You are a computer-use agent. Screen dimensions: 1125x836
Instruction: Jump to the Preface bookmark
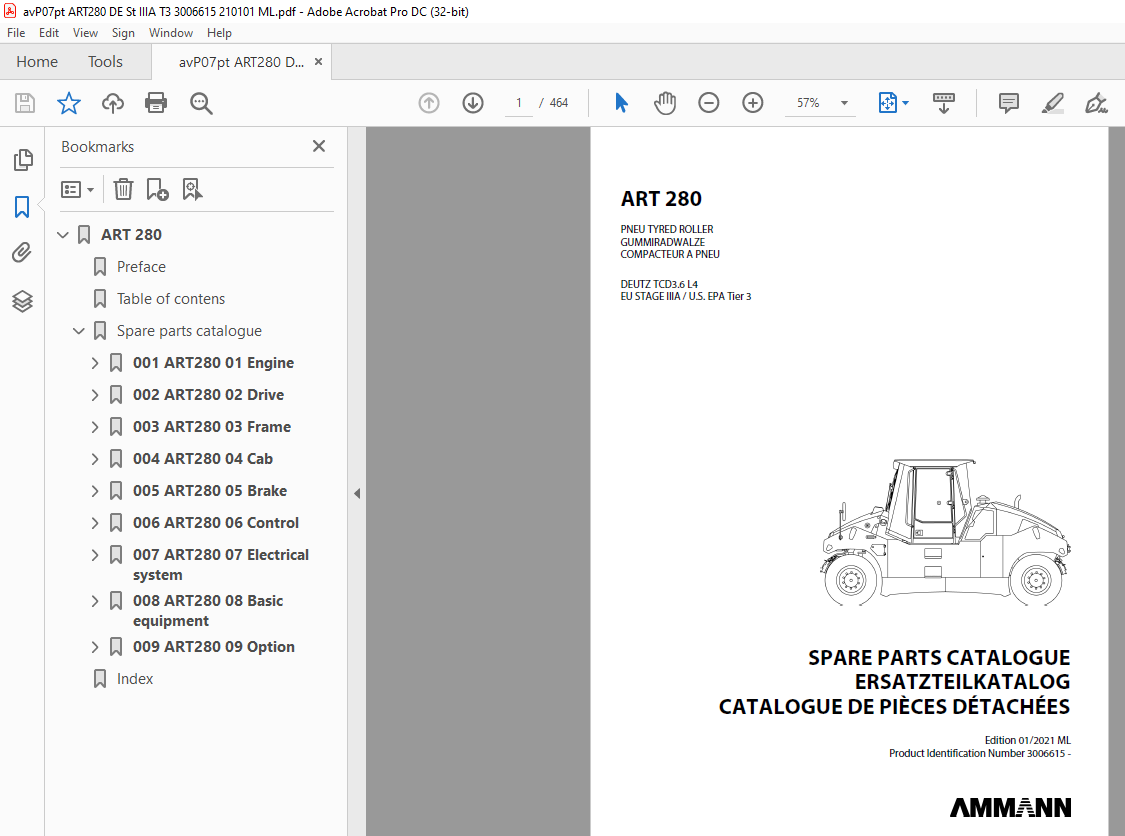(141, 267)
